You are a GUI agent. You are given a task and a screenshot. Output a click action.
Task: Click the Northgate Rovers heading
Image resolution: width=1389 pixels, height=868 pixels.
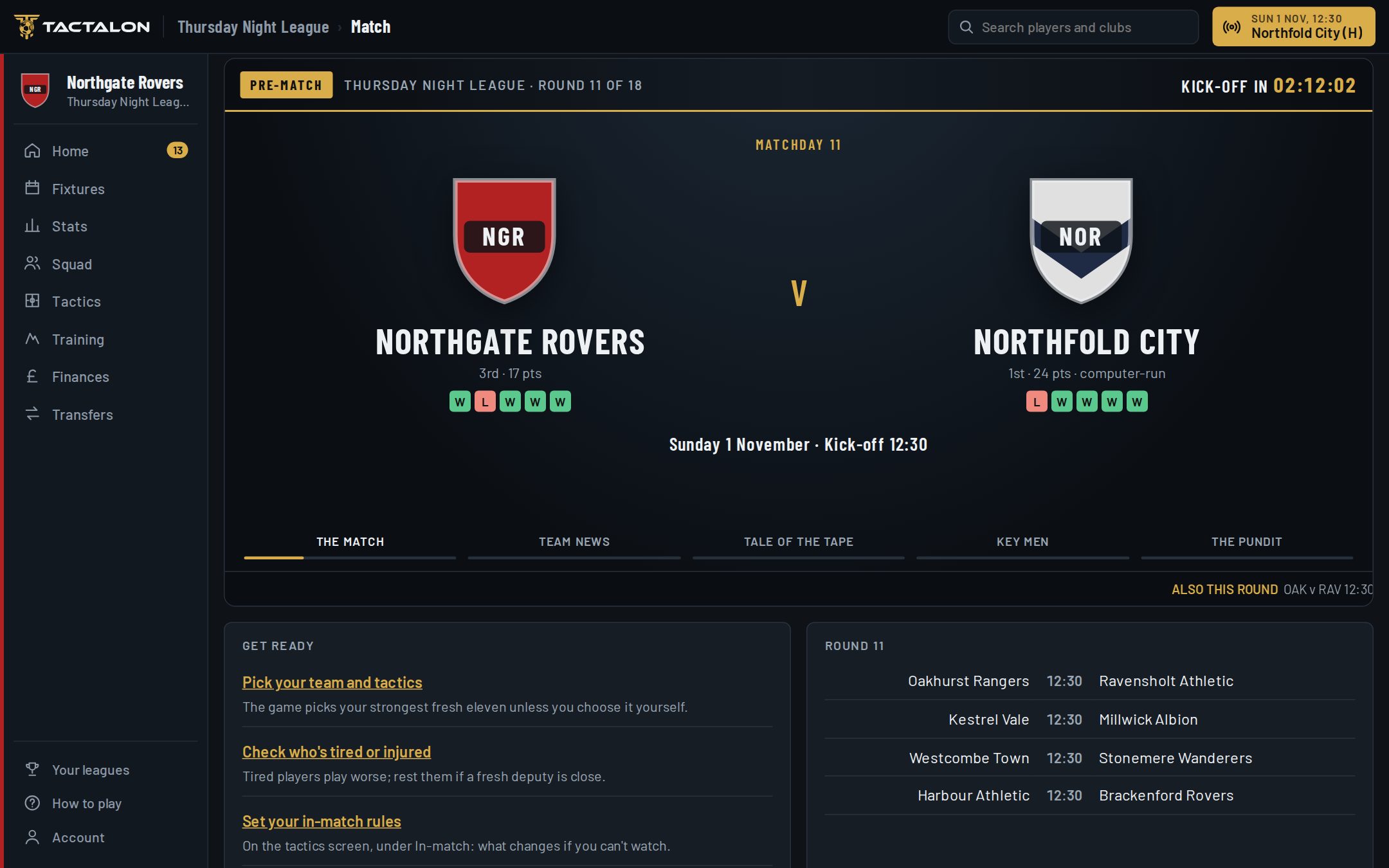[x=510, y=342]
